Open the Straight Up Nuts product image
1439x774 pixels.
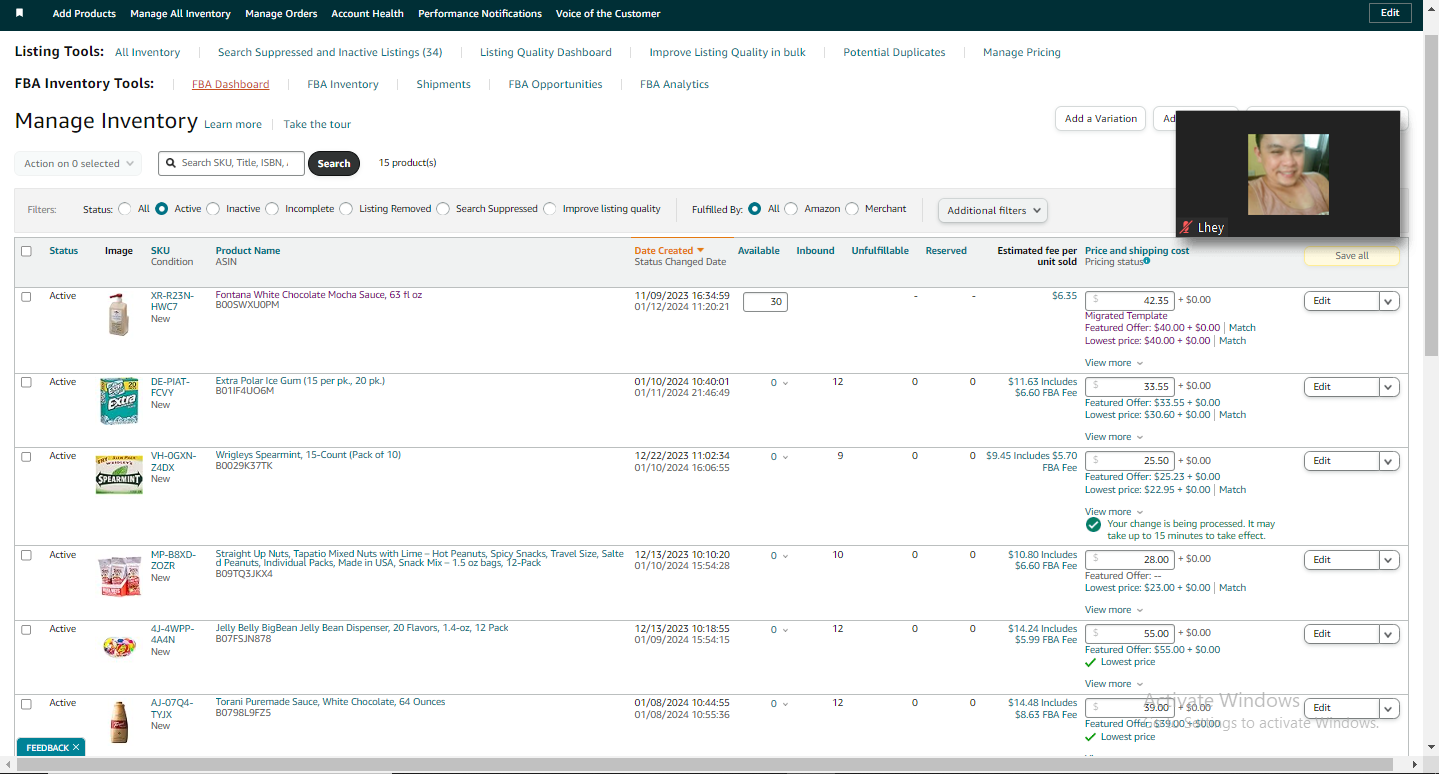[x=119, y=576]
